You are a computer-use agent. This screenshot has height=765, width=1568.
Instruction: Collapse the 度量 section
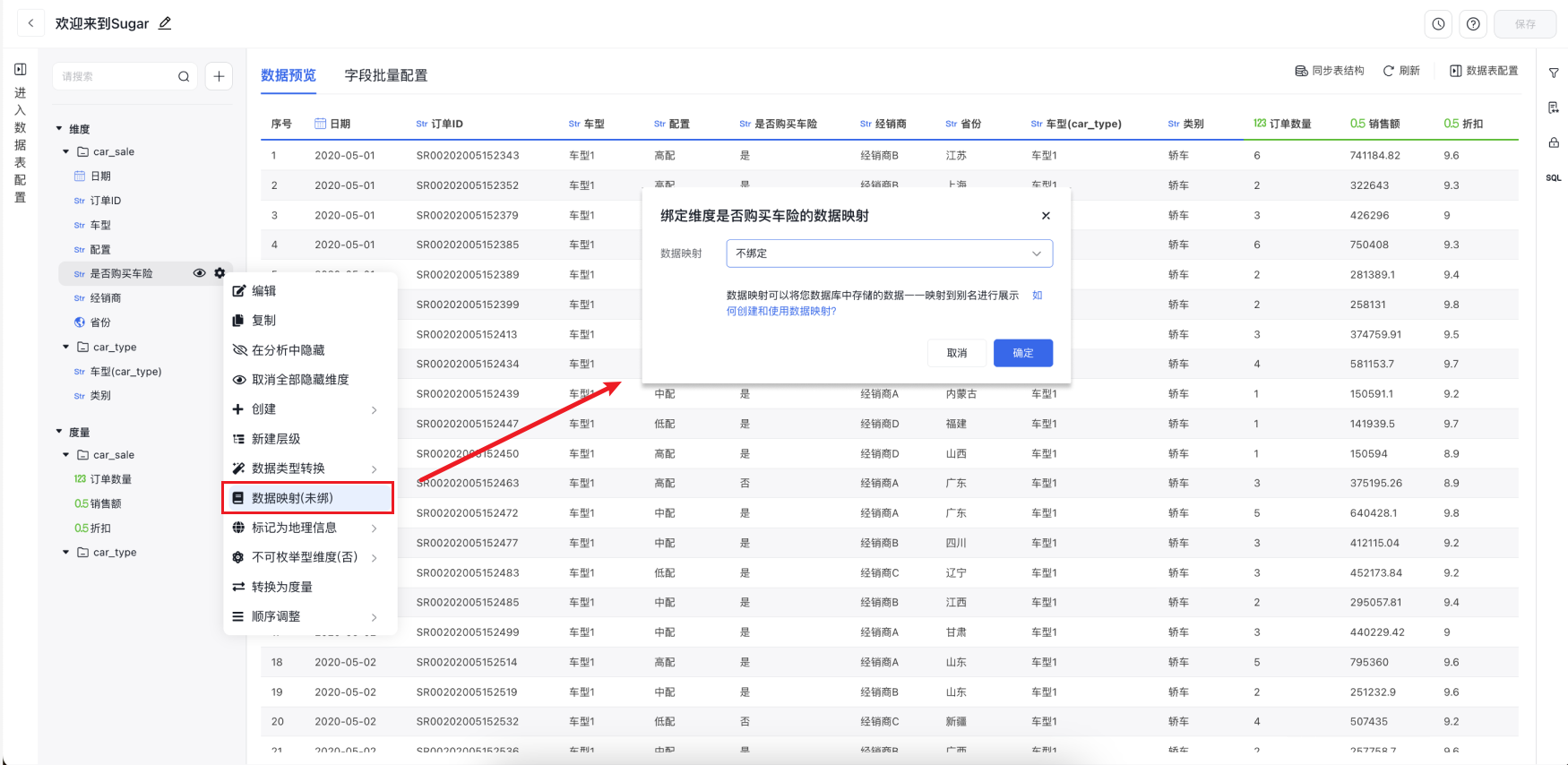tap(59, 432)
